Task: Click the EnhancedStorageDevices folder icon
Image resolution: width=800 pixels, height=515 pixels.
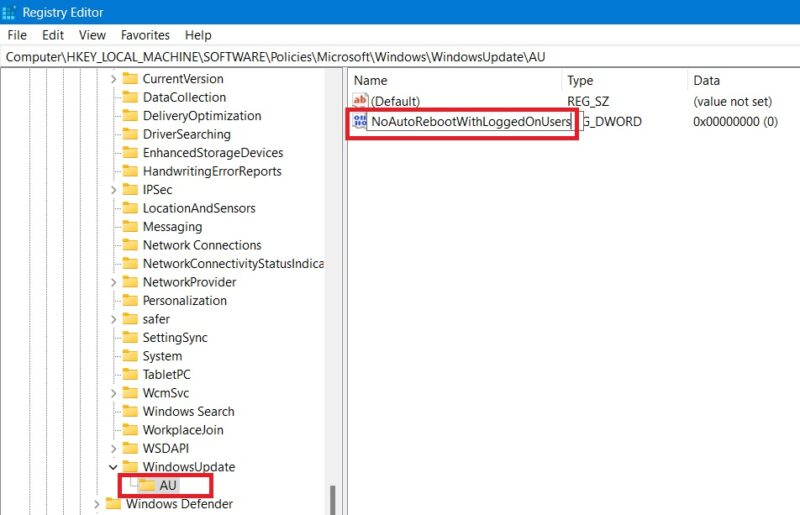Action: [x=130, y=153]
